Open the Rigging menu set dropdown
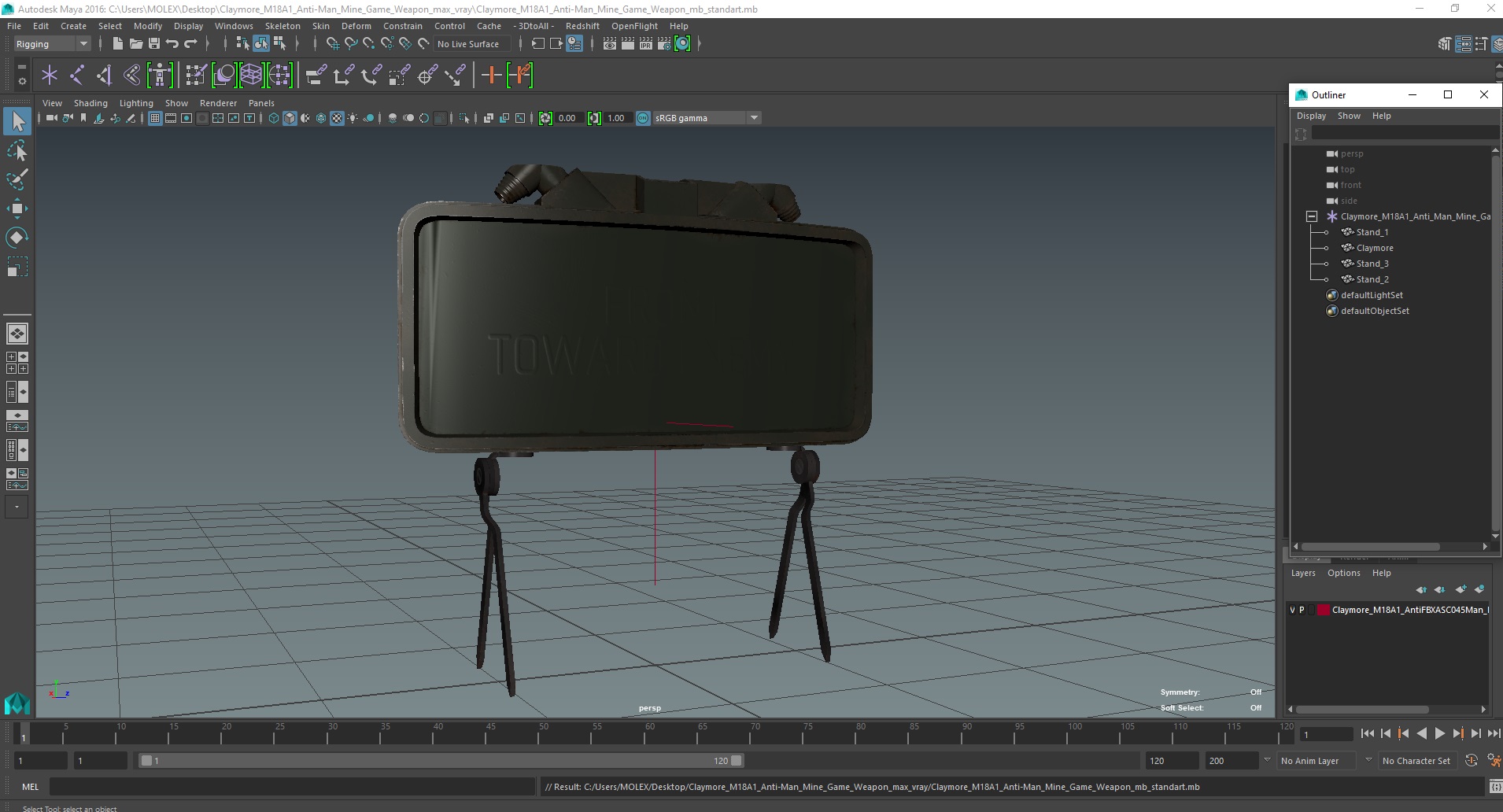Viewport: 1503px width, 812px height. 52,44
